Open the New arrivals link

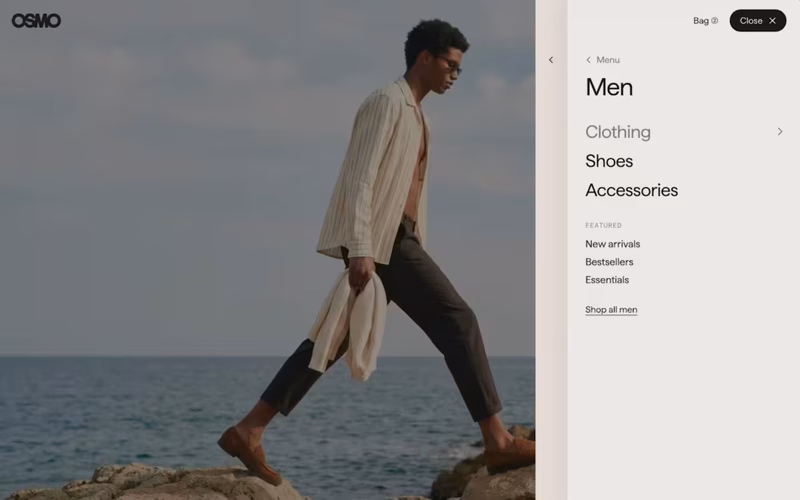613,244
